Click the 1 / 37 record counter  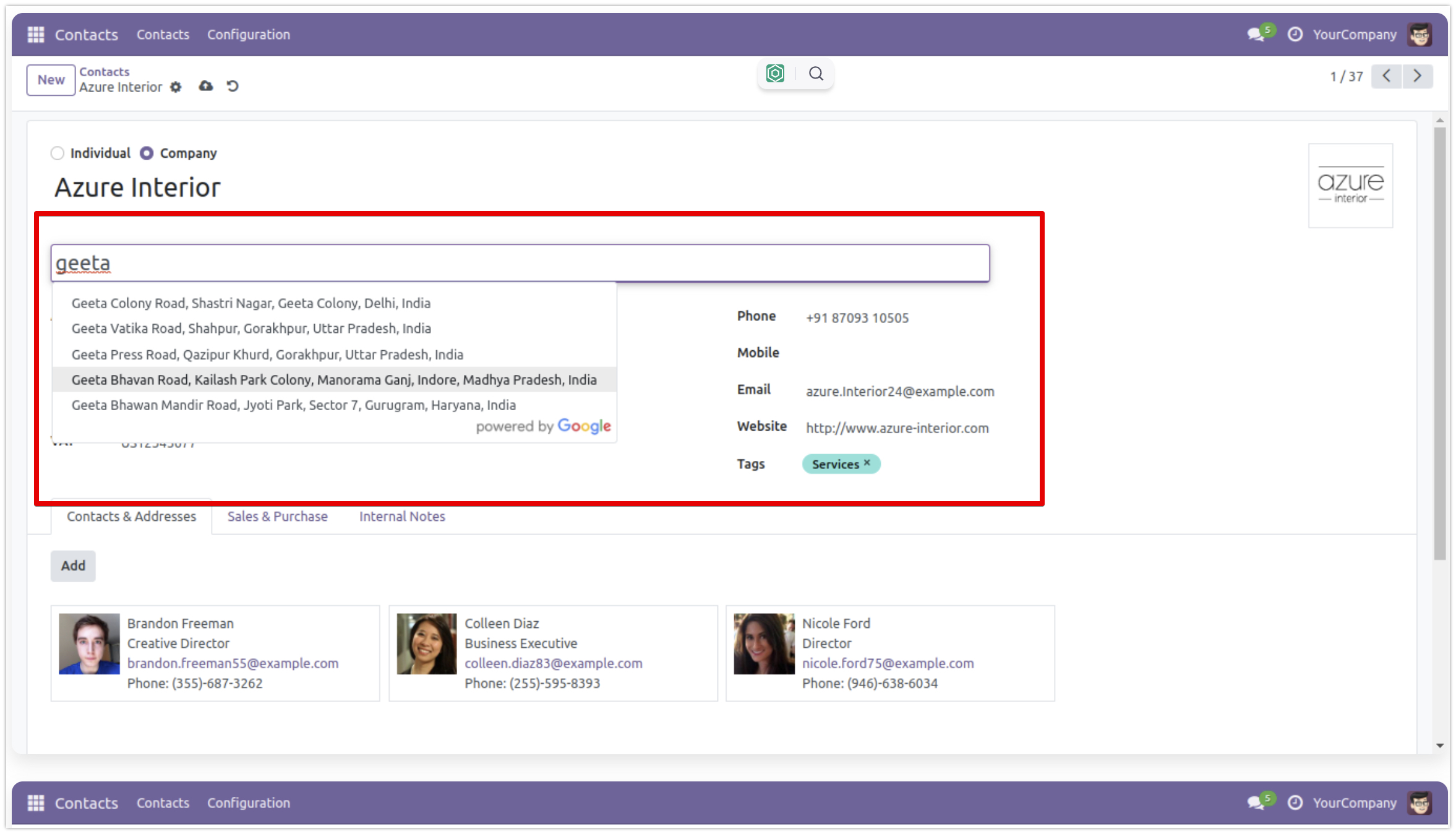click(1347, 77)
